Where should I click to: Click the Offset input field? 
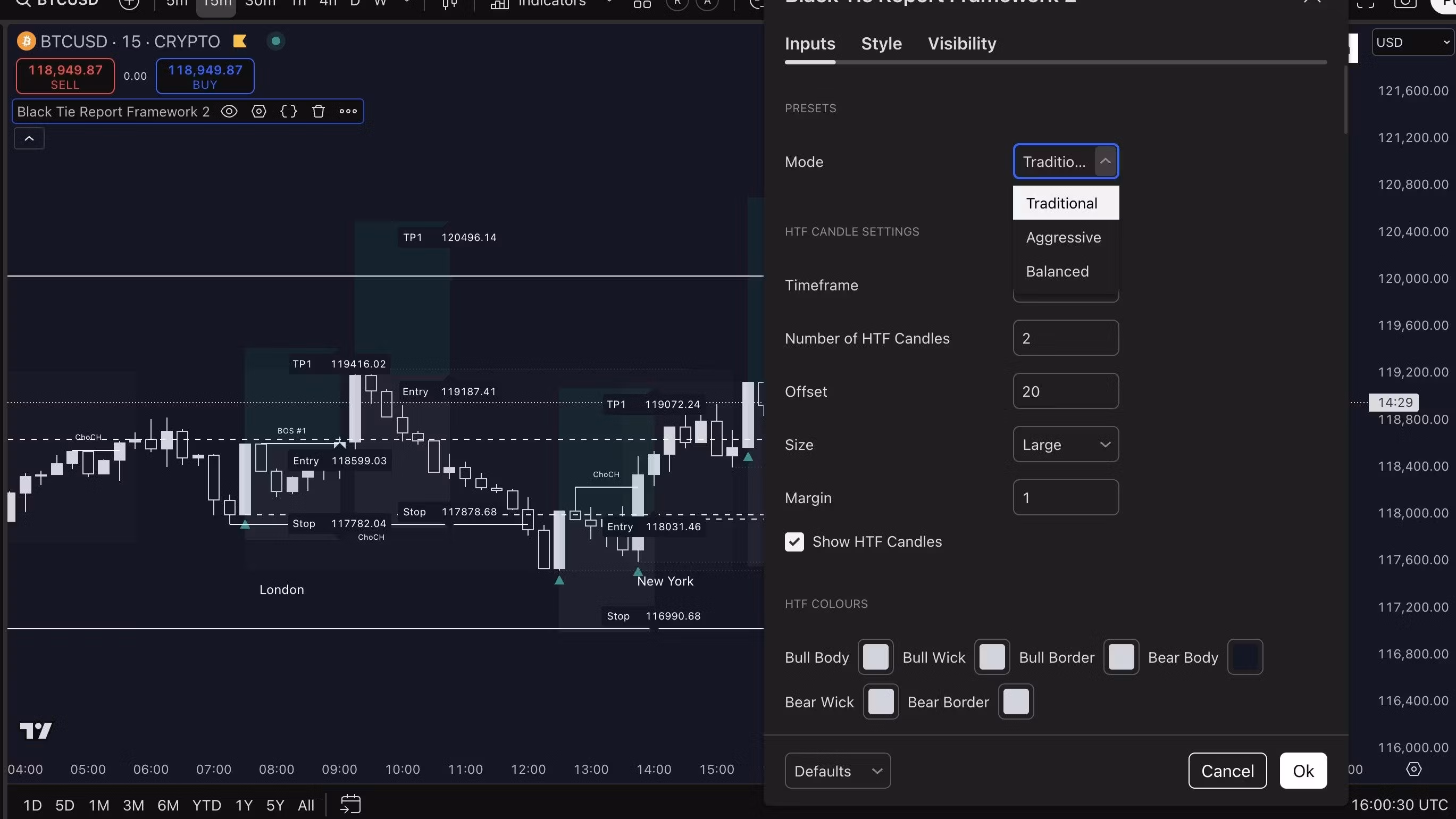(x=1066, y=391)
